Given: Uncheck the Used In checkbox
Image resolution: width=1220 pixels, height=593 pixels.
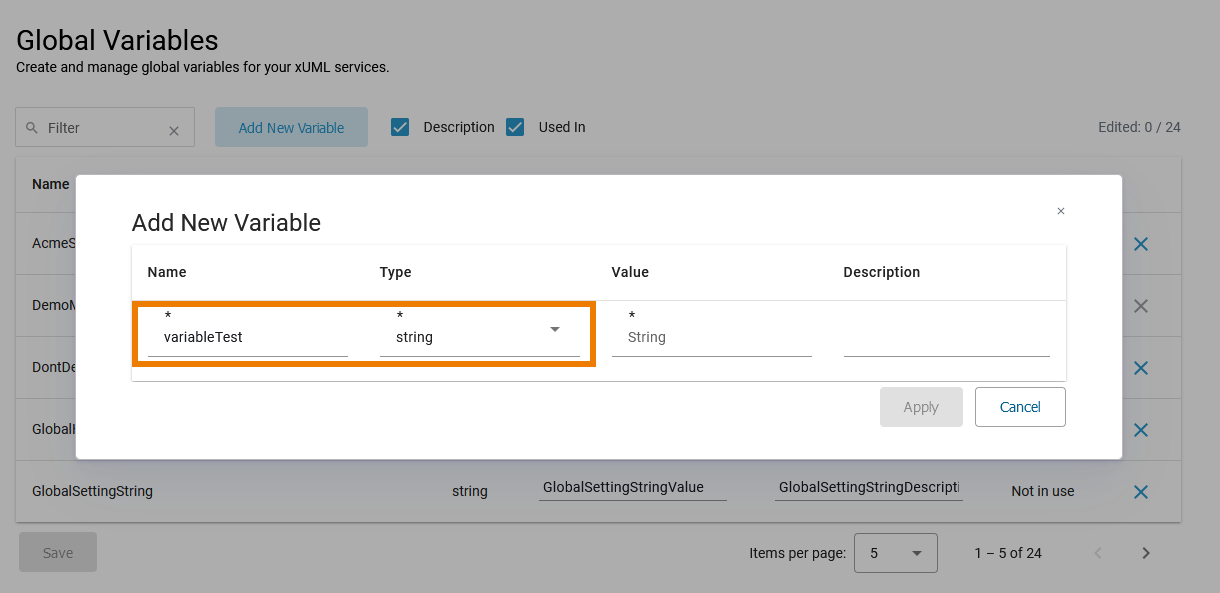Looking at the screenshot, I should [515, 127].
